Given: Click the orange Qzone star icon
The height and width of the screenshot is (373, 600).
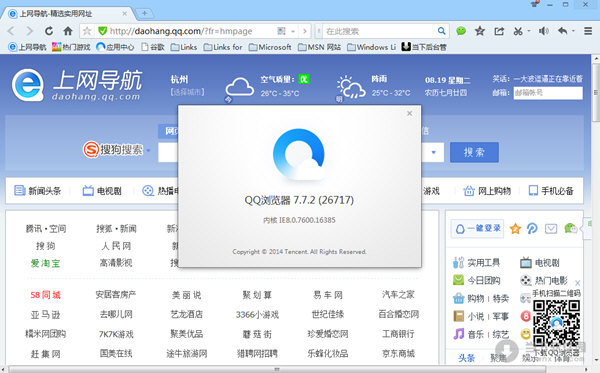Looking at the screenshot, I should pyautogui.click(x=515, y=229).
